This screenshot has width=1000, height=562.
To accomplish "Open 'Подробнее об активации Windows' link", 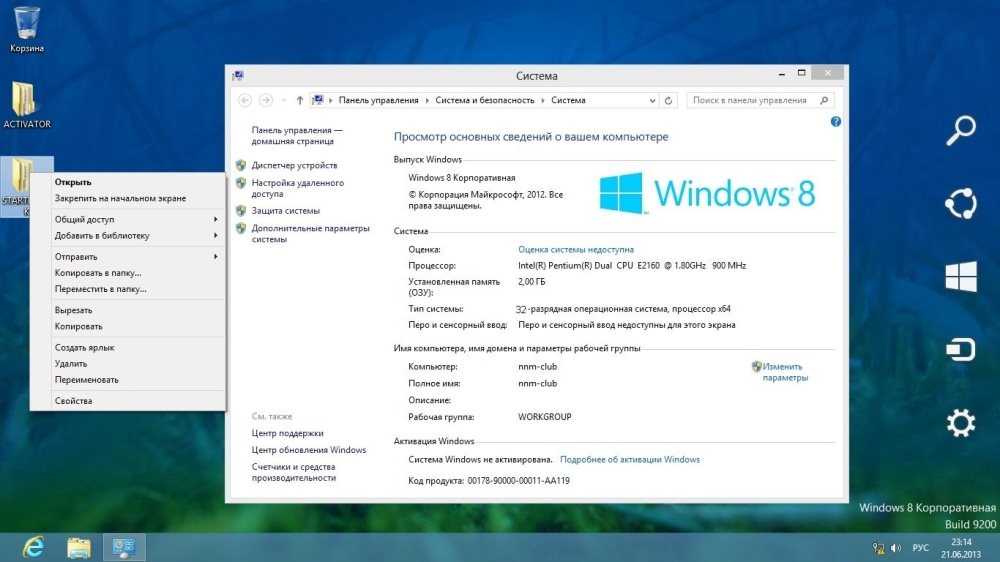I will 630,460.
